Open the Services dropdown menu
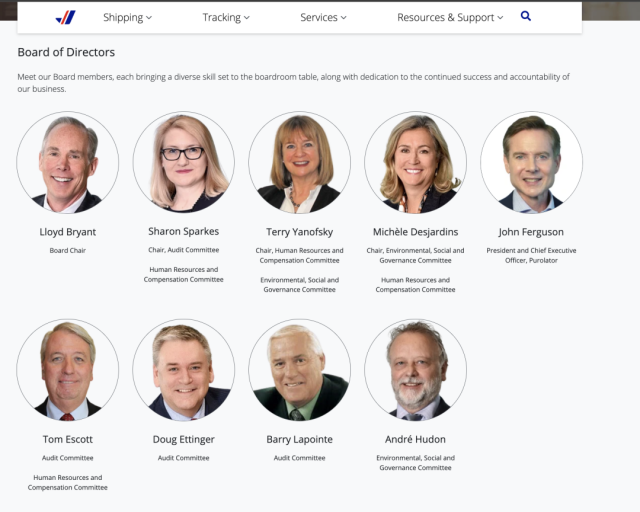Image resolution: width=640 pixels, height=512 pixels. coord(323,18)
